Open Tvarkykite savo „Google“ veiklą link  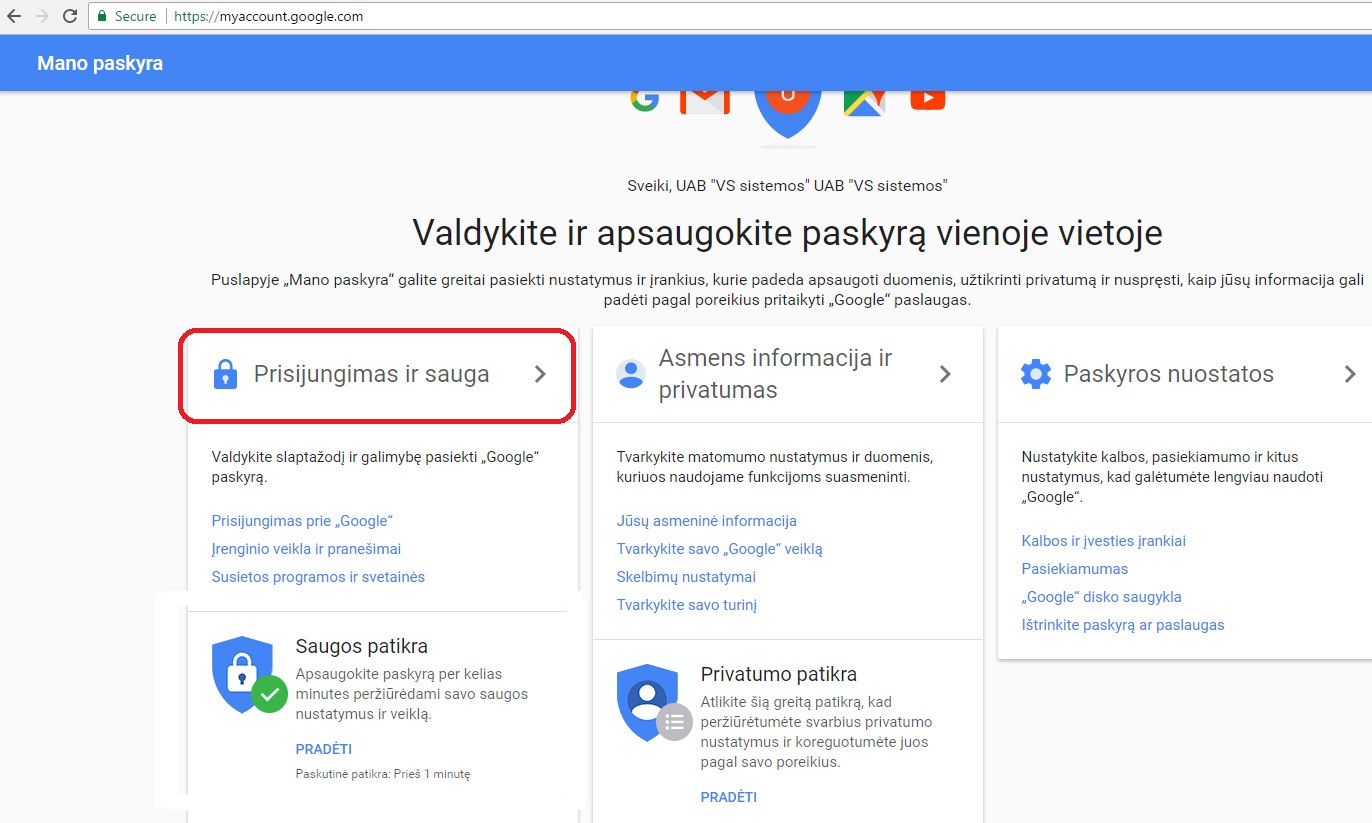pyautogui.click(x=720, y=549)
